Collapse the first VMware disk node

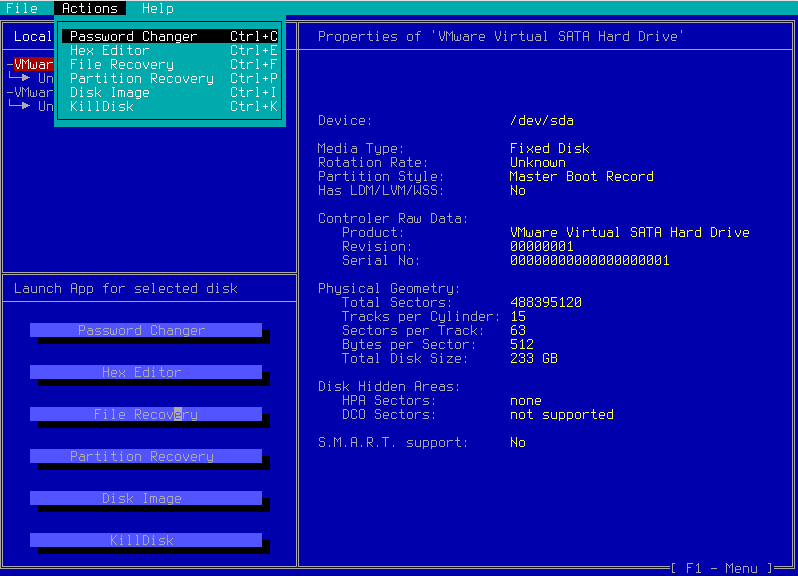click(10, 64)
